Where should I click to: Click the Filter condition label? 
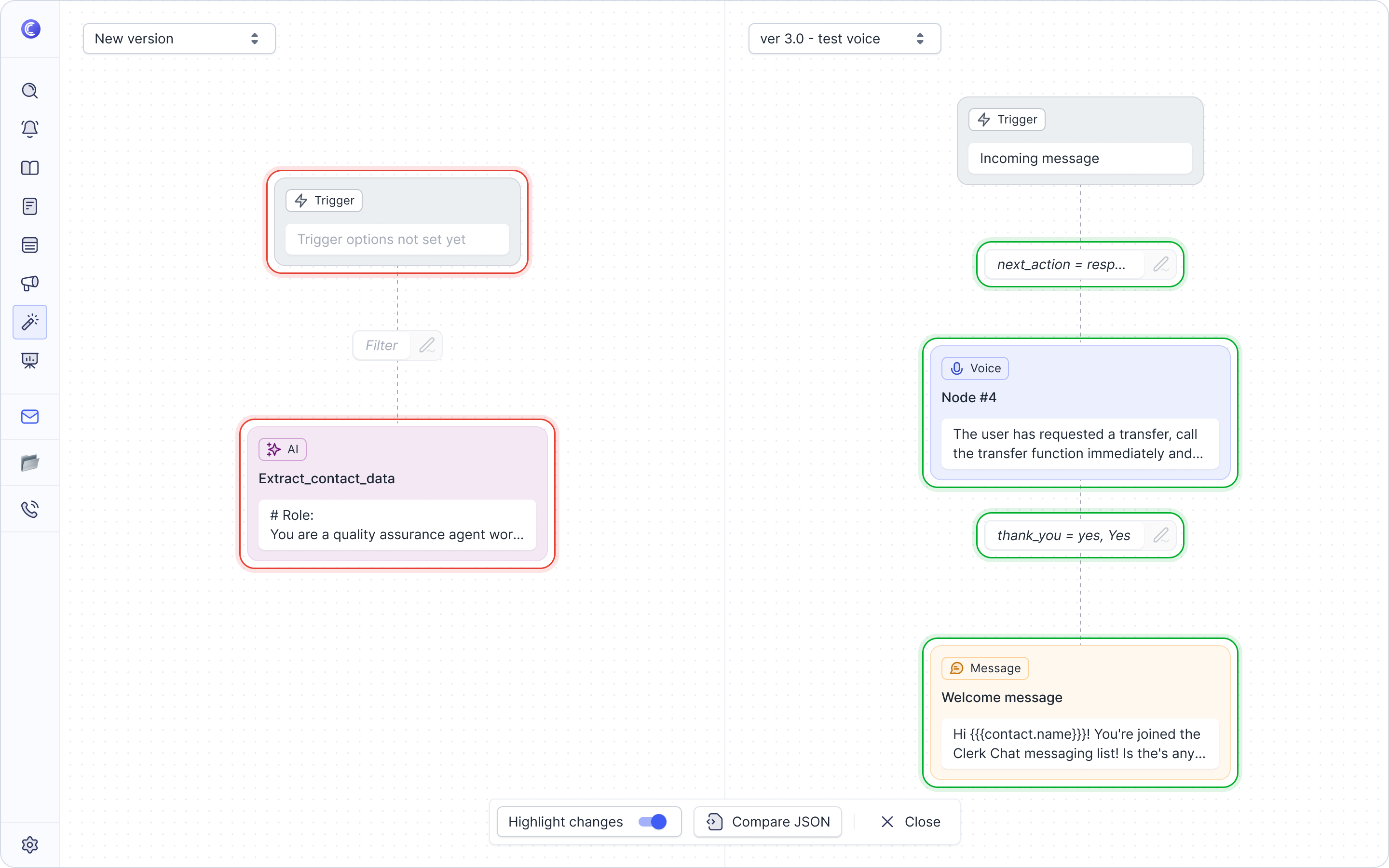pyautogui.click(x=381, y=345)
